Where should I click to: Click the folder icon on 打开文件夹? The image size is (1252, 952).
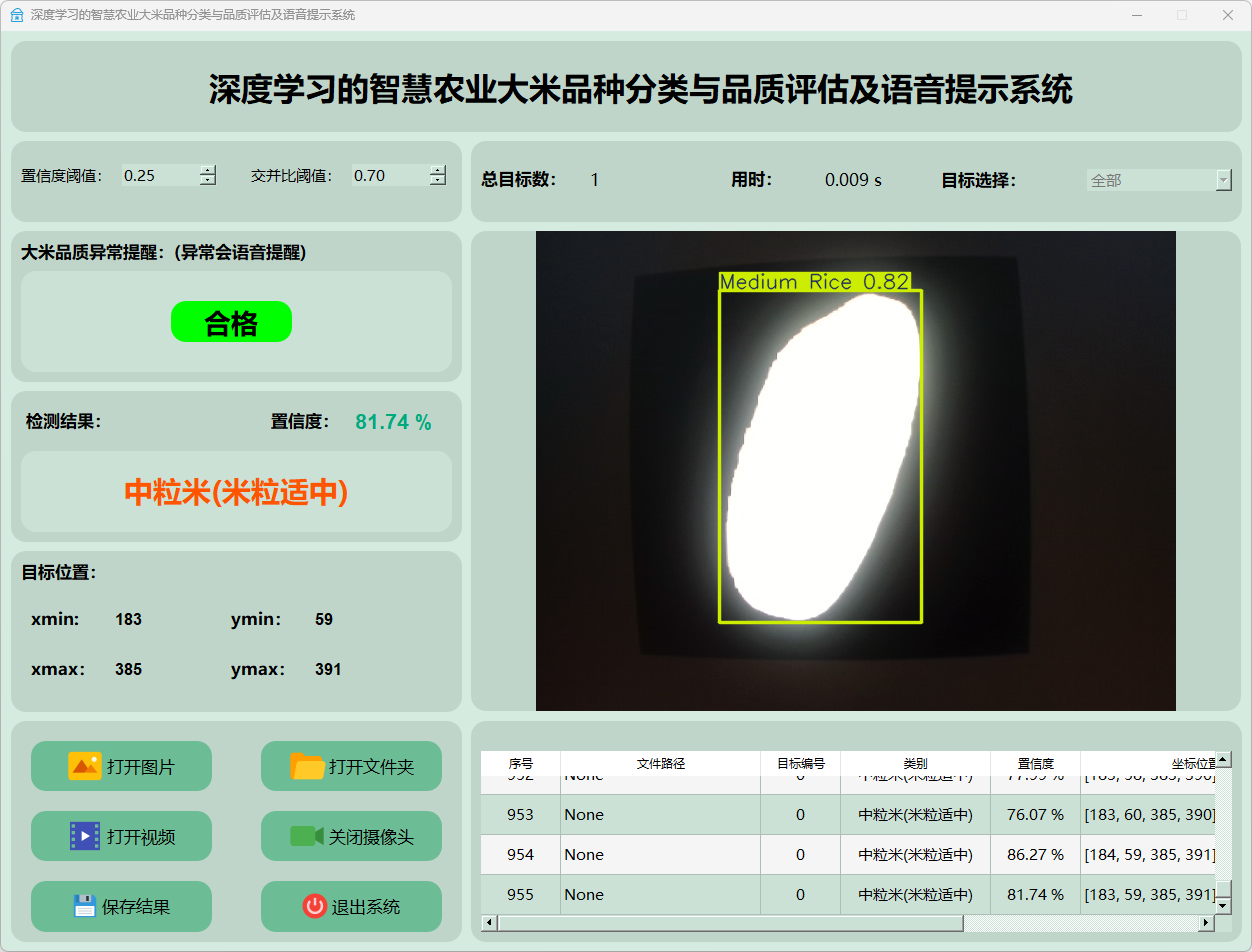coord(307,766)
